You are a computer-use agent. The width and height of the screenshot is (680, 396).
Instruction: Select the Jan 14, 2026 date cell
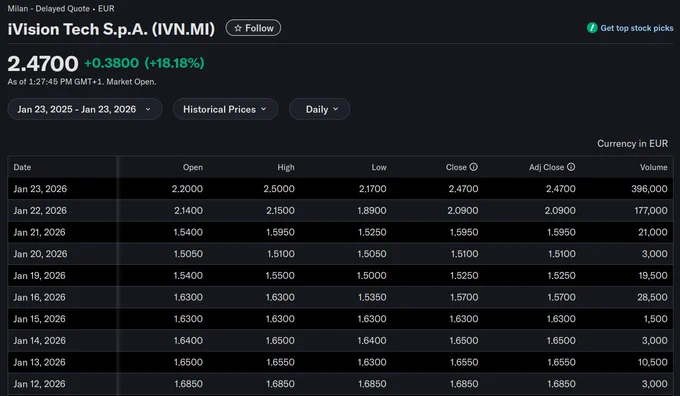tap(39, 340)
